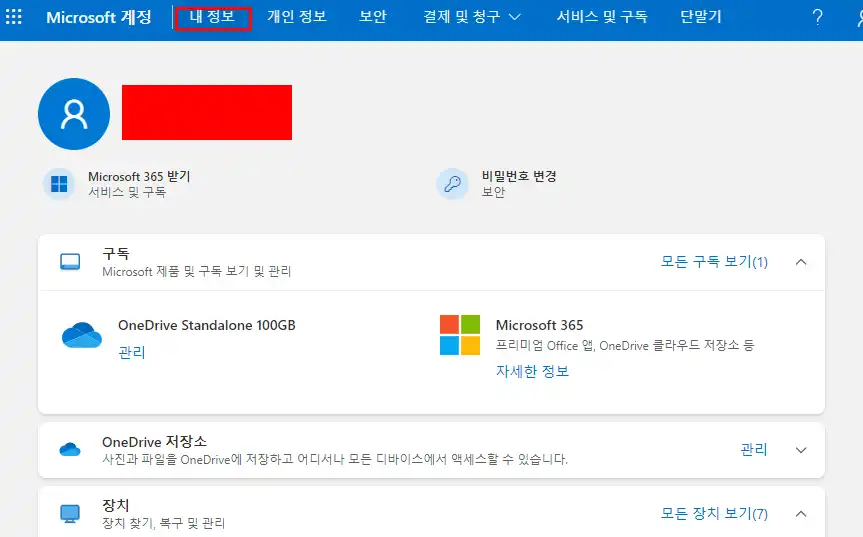Open the 개인 정보 tab

297,17
